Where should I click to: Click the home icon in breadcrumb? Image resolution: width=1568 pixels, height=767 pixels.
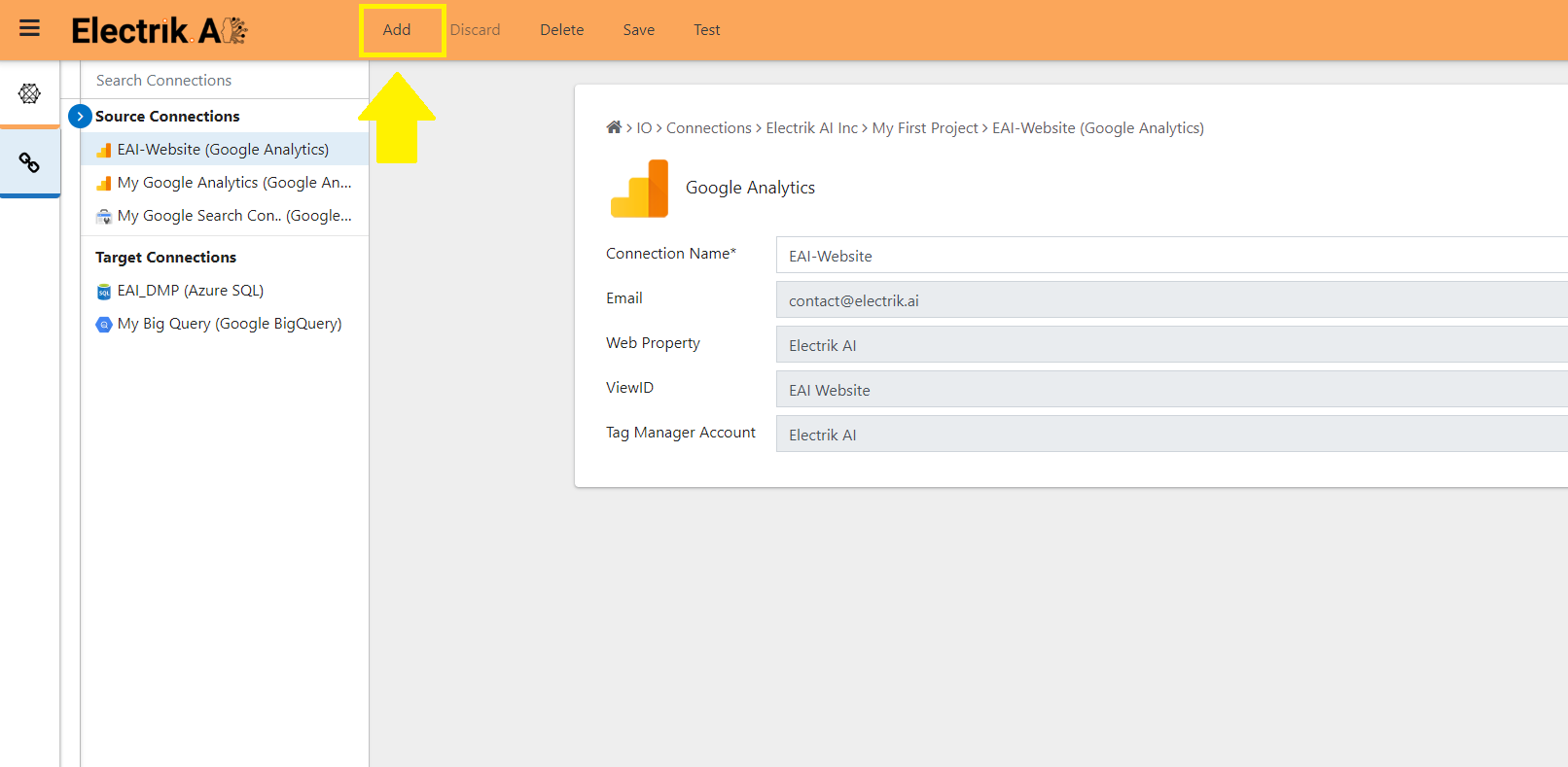point(614,127)
